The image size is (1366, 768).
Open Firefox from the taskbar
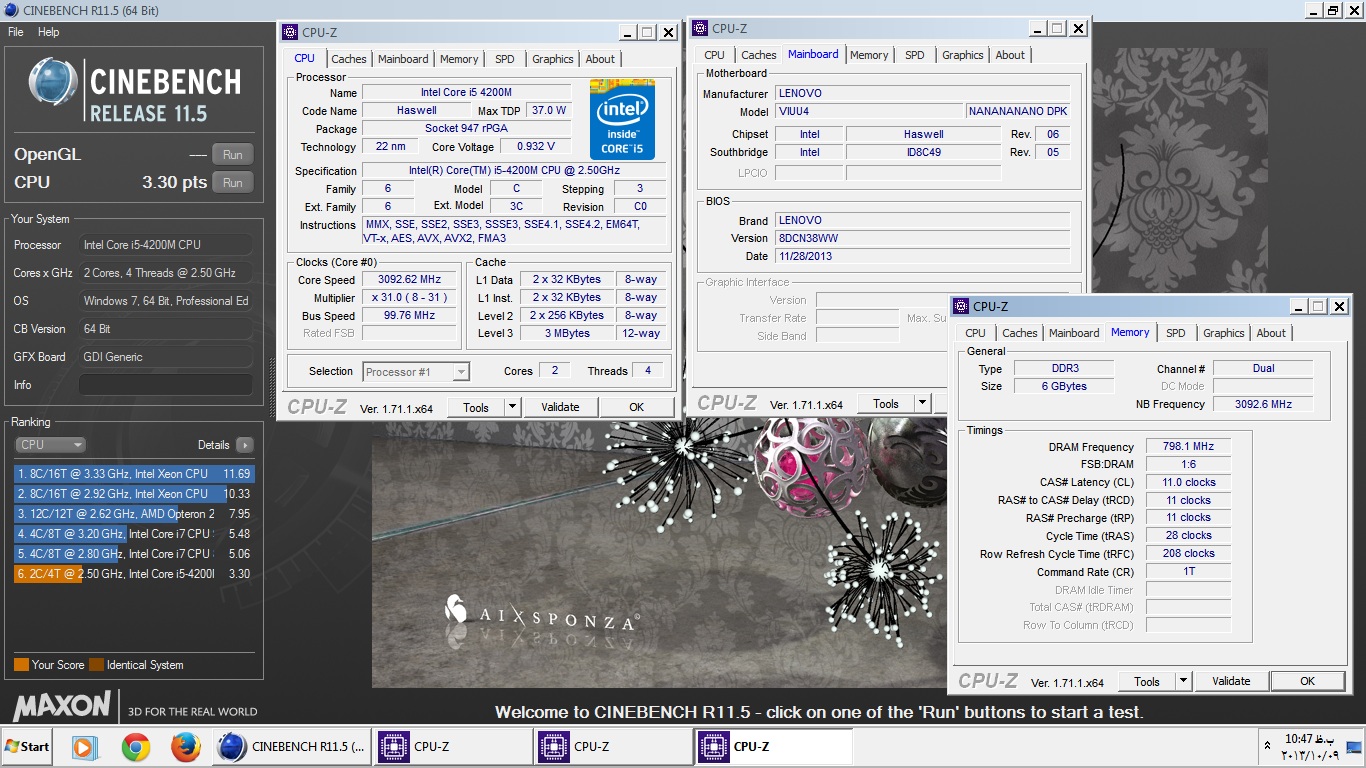tap(185, 746)
